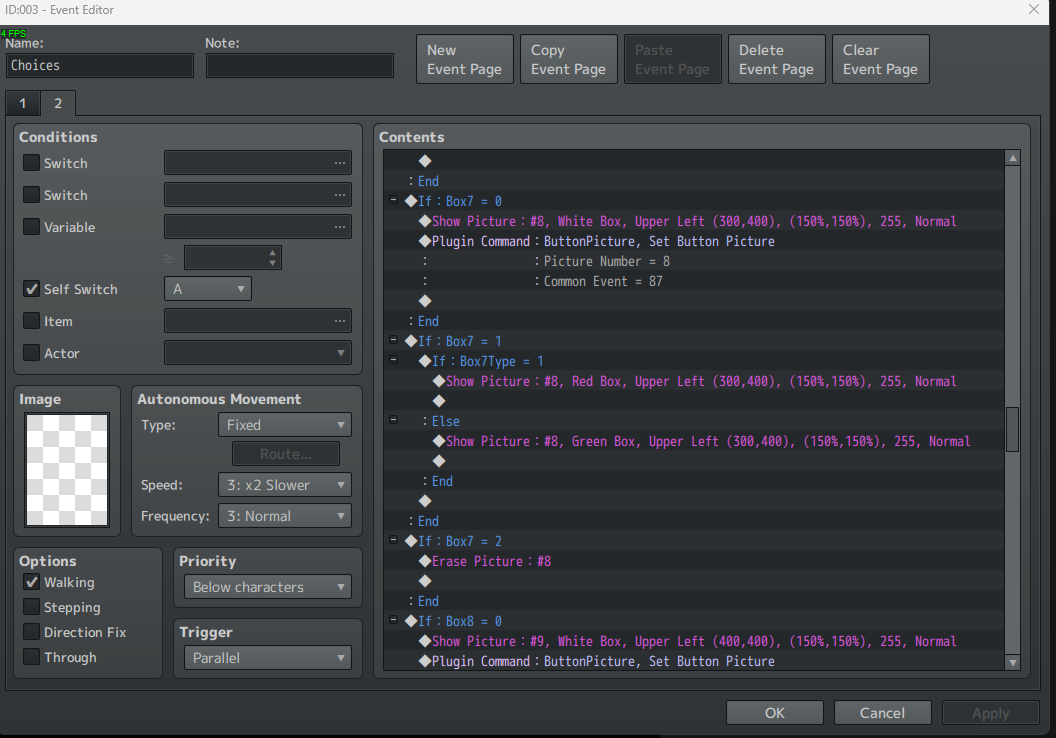Collapse the If Box7 = 1 block

click(393, 340)
